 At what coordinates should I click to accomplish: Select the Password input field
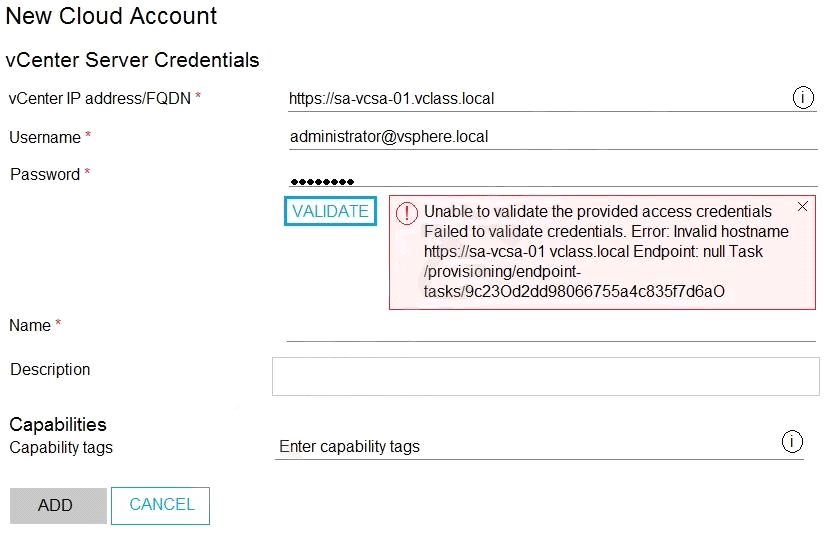pyautogui.click(x=550, y=176)
